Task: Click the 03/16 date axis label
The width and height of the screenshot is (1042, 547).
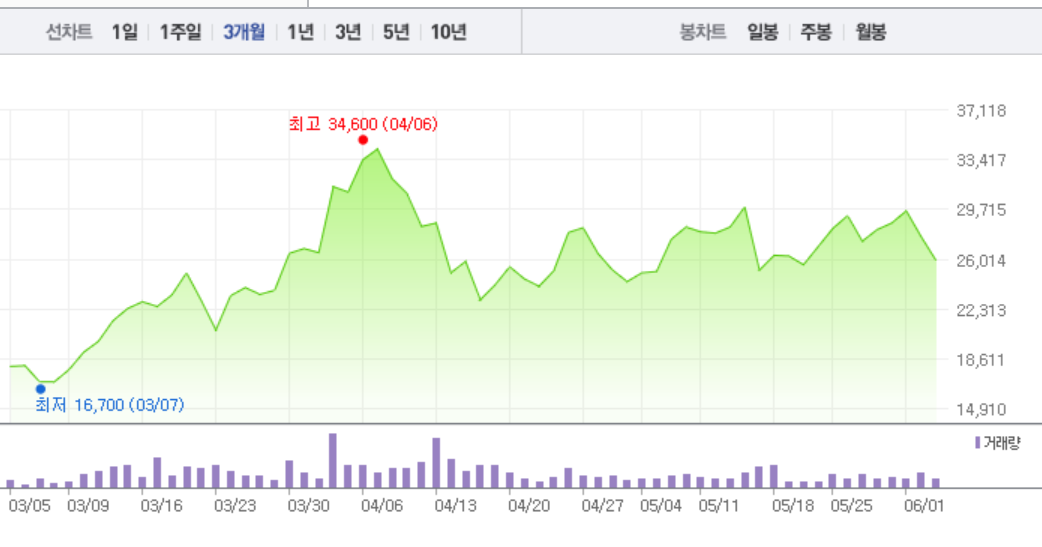Action: 161,506
